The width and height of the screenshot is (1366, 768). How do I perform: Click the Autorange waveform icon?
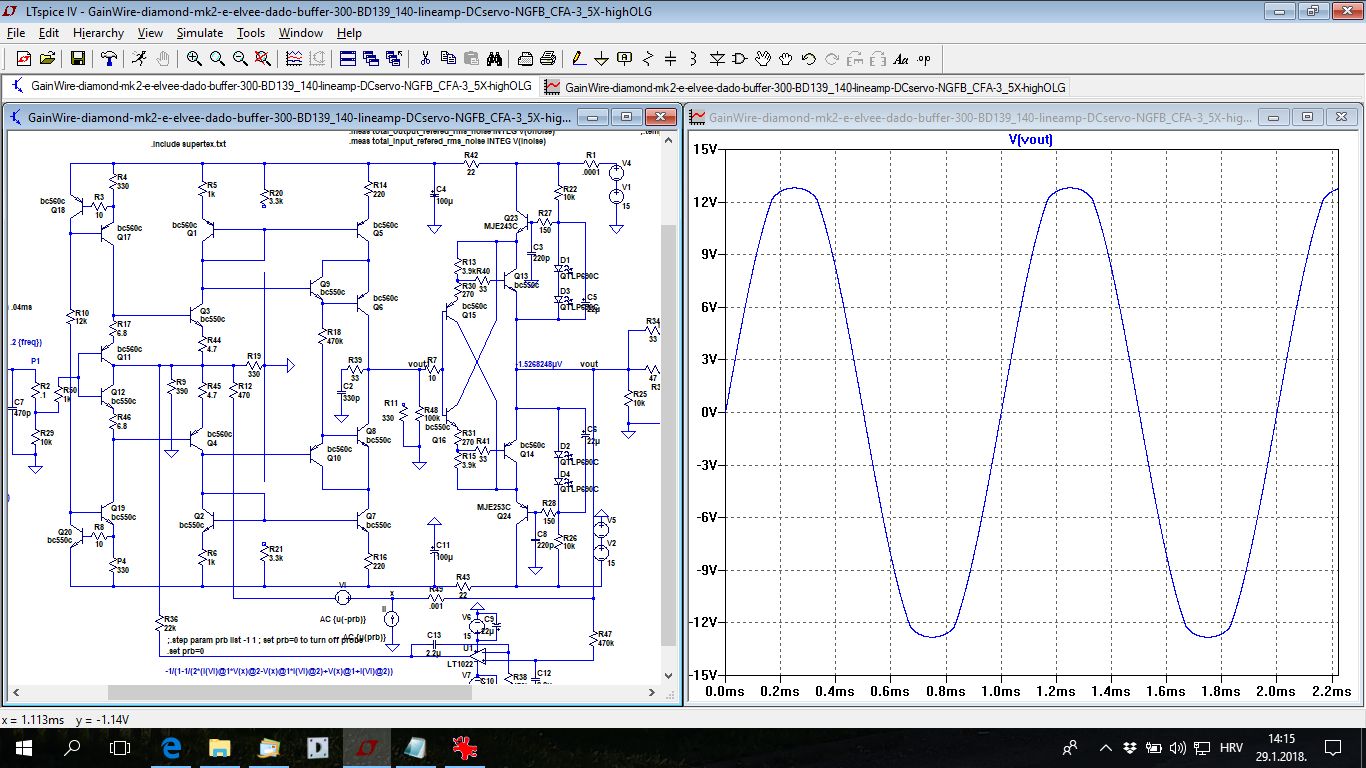[x=294, y=59]
